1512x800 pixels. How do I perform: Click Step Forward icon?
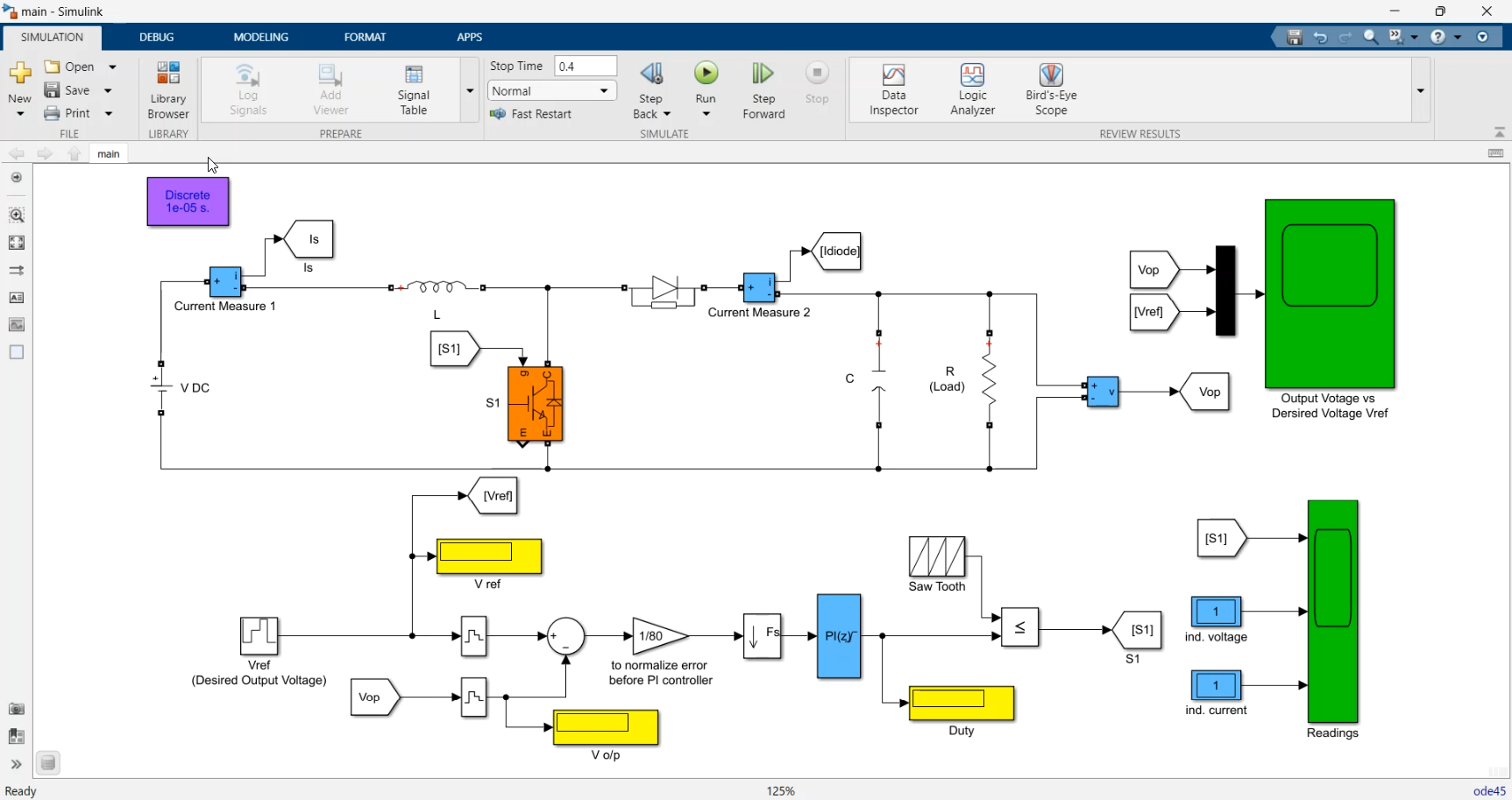[763, 74]
